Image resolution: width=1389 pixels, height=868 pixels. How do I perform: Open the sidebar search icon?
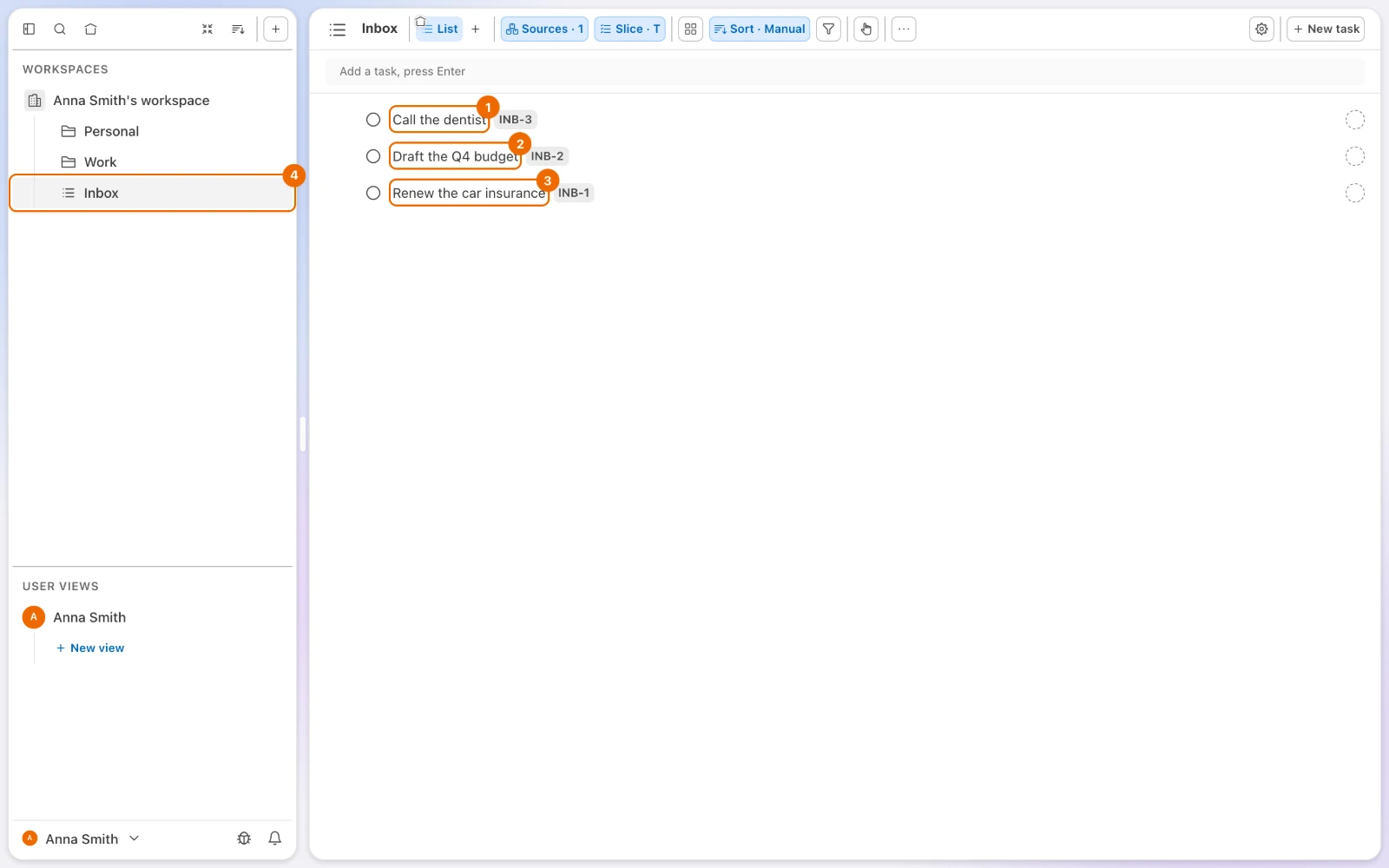60,29
